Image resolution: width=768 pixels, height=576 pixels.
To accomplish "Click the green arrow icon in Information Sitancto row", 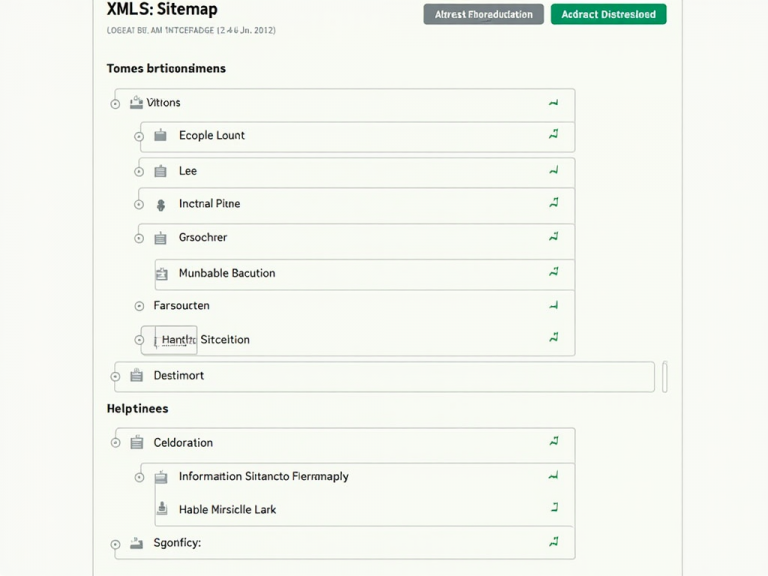I will (x=553, y=476).
